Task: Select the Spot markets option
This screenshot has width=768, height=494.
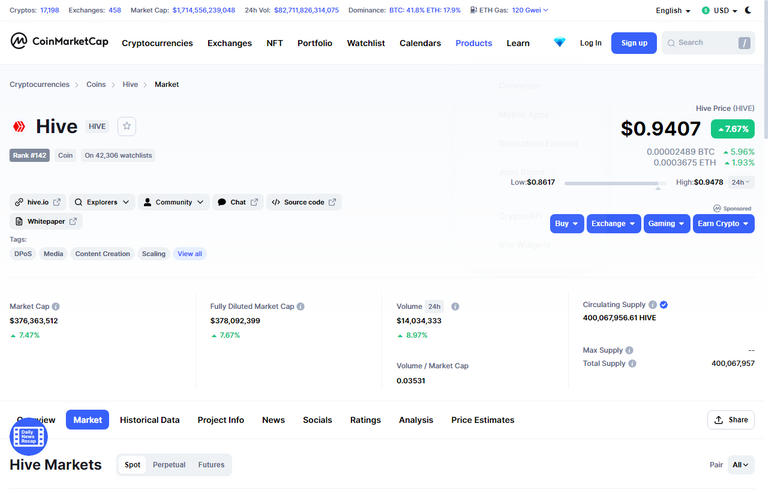Action: (132, 465)
